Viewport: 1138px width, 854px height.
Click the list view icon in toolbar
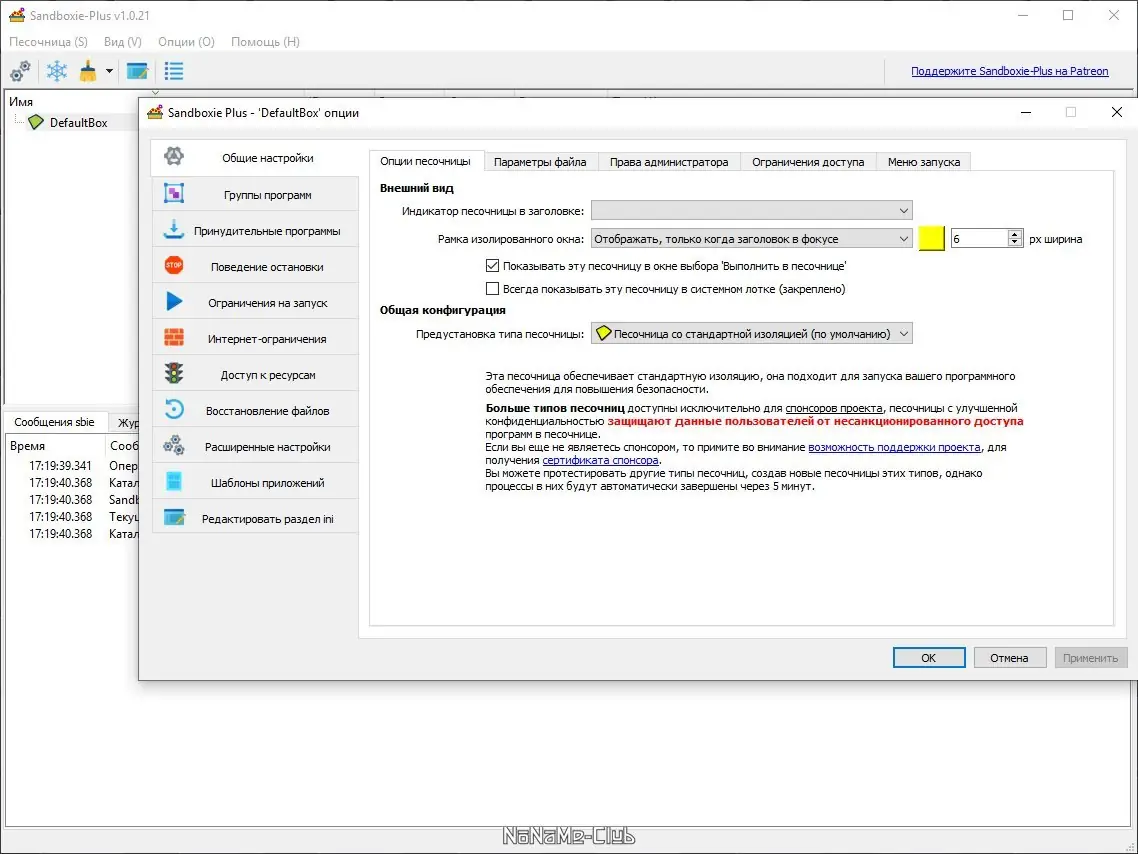[x=173, y=71]
